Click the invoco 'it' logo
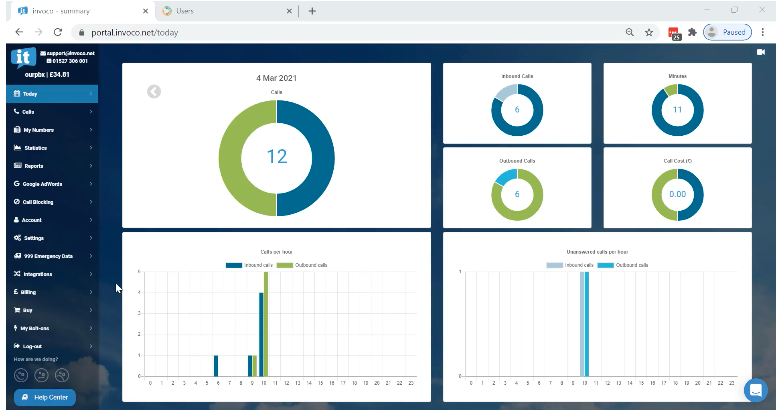This screenshot has height=410, width=776. (x=23, y=57)
